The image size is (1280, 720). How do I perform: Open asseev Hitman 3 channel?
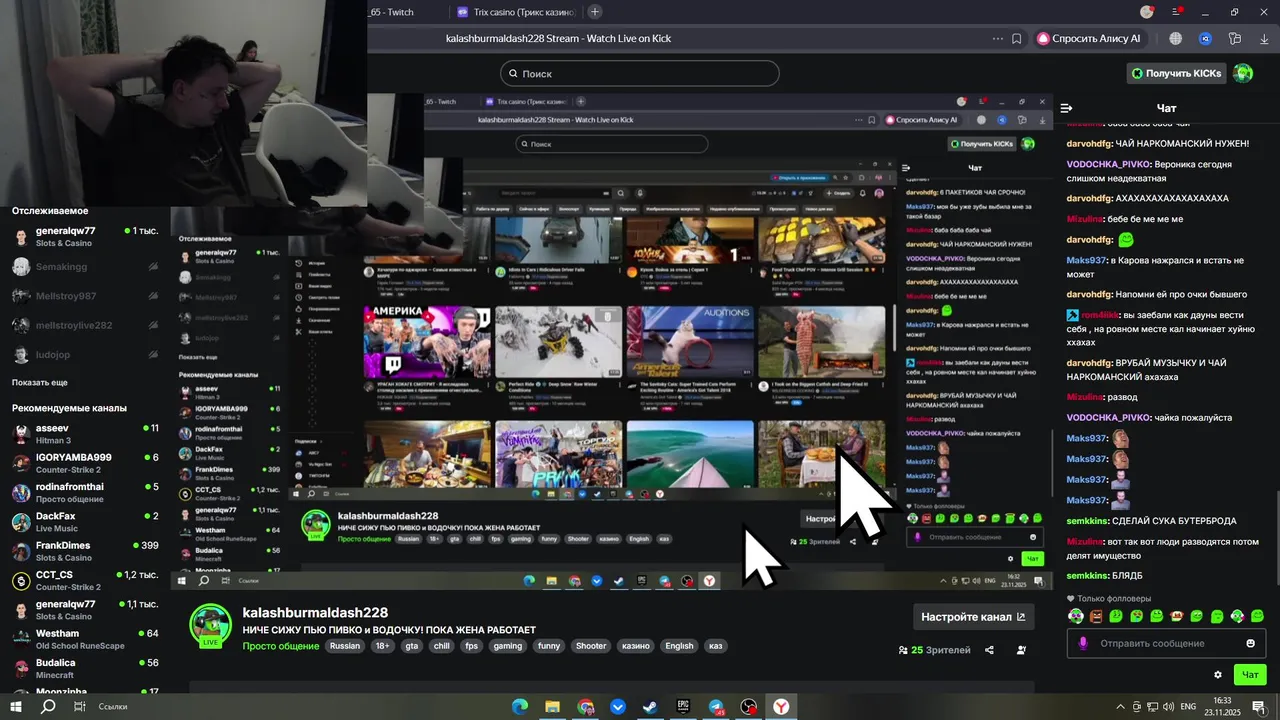pos(84,433)
